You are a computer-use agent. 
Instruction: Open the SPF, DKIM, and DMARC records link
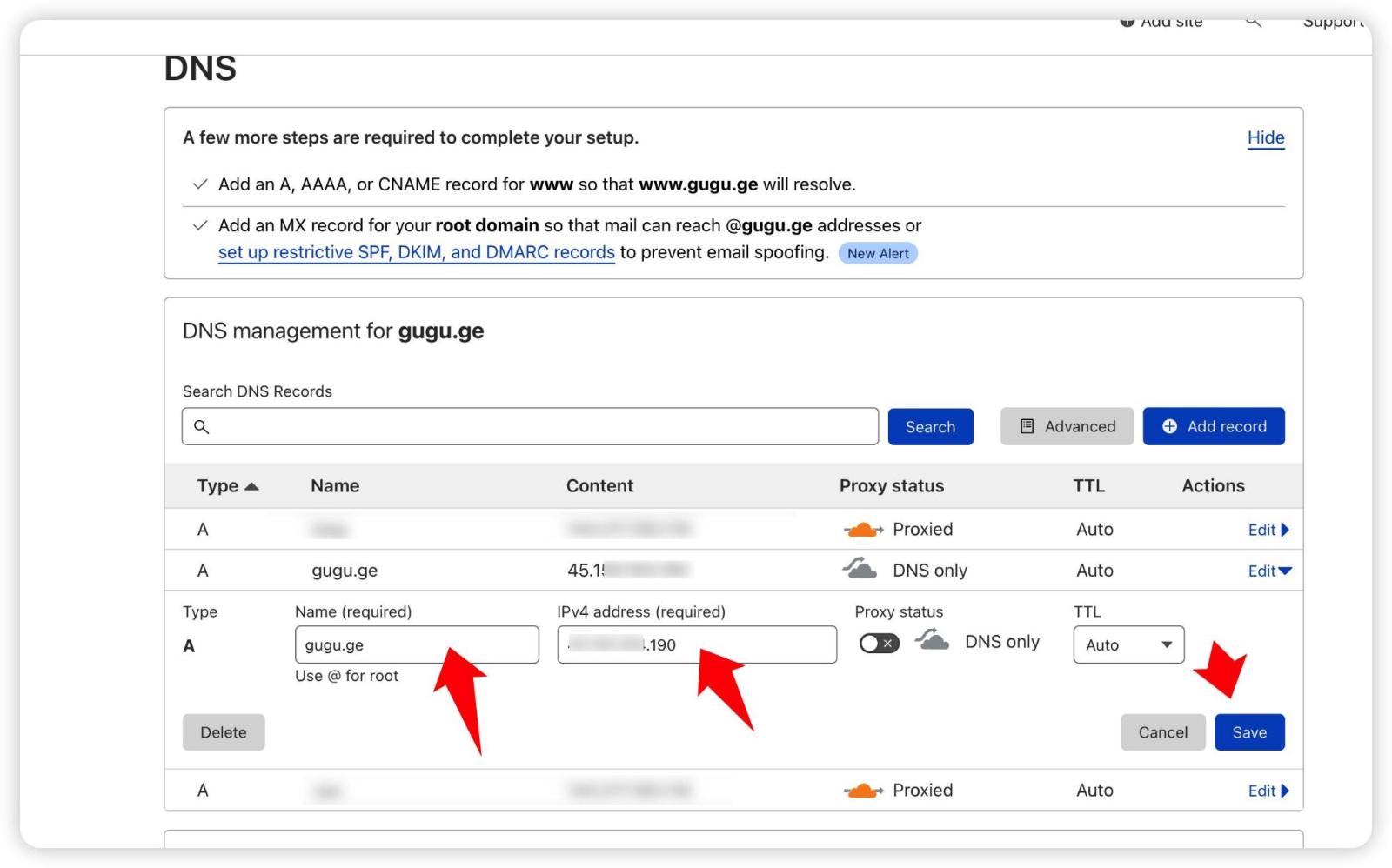tap(416, 252)
